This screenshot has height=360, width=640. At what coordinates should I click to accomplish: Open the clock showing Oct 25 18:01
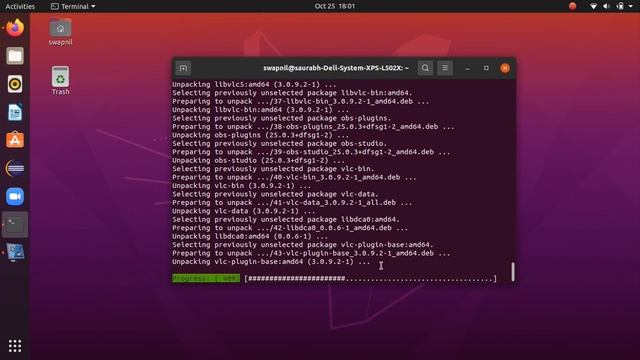click(335, 6)
